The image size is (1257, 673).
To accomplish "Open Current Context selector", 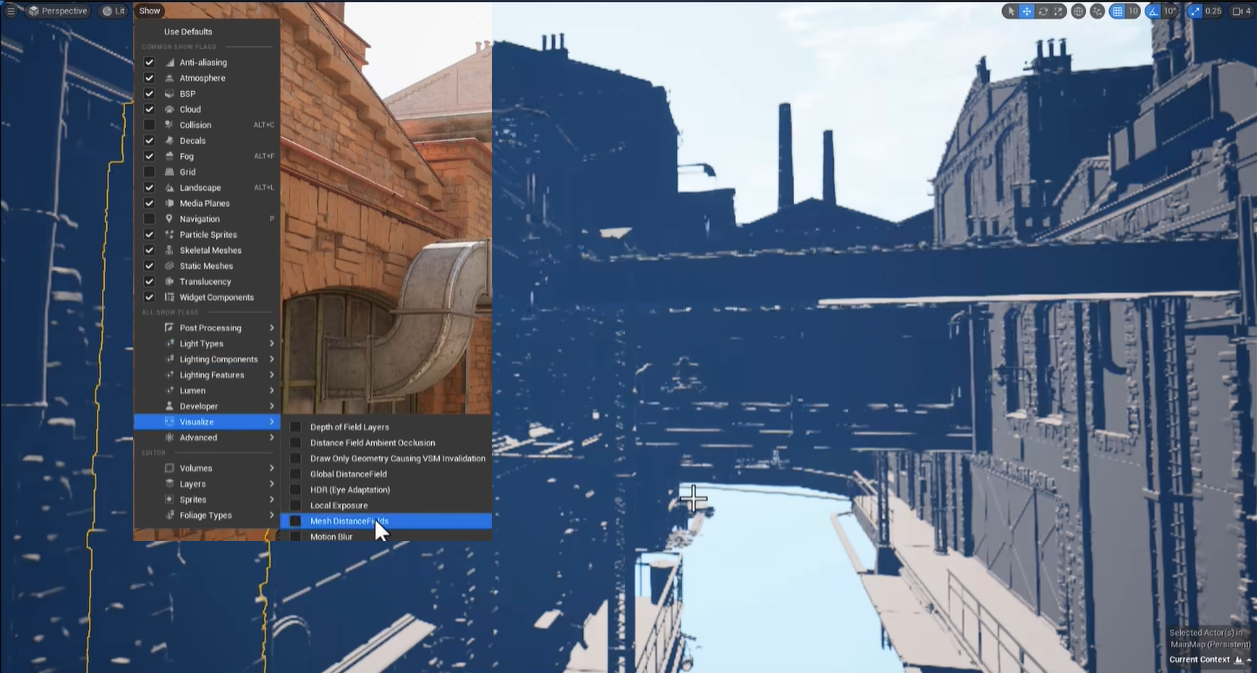I will click(1211, 660).
